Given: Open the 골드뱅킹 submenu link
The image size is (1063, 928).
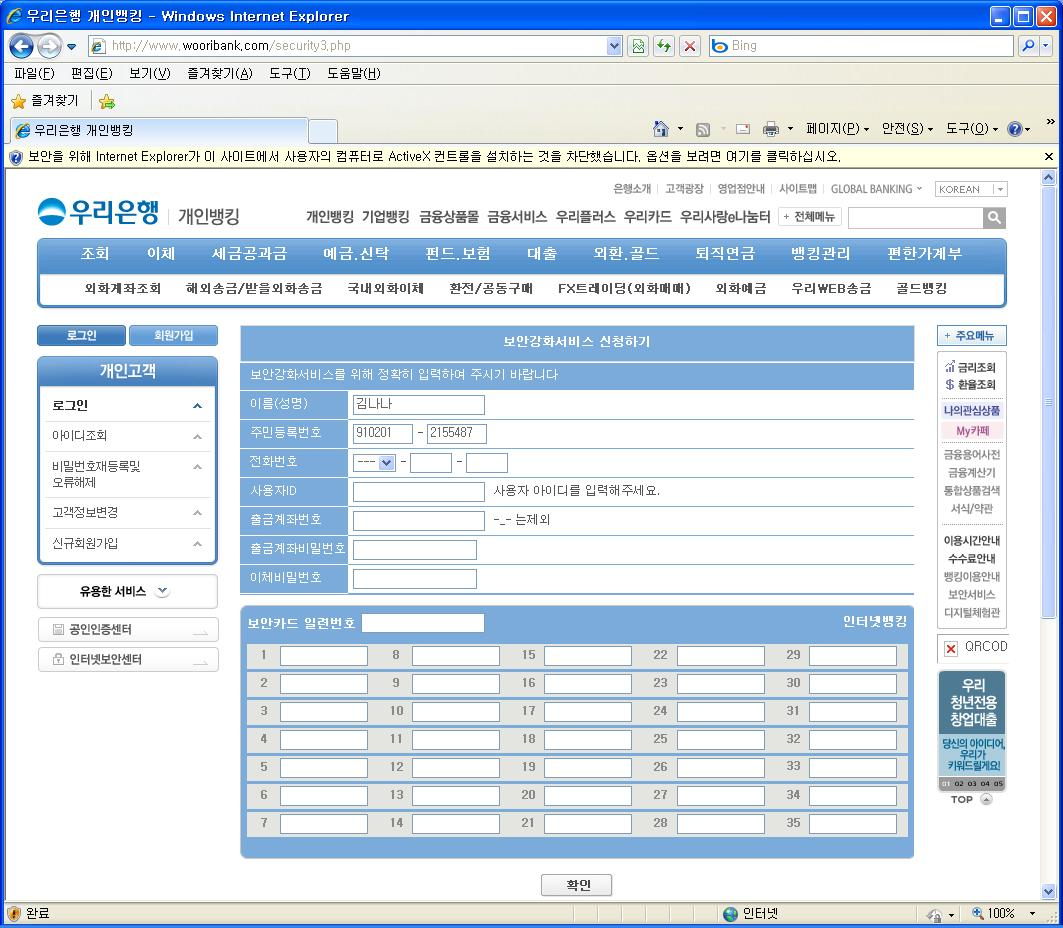Looking at the screenshot, I should tap(921, 289).
